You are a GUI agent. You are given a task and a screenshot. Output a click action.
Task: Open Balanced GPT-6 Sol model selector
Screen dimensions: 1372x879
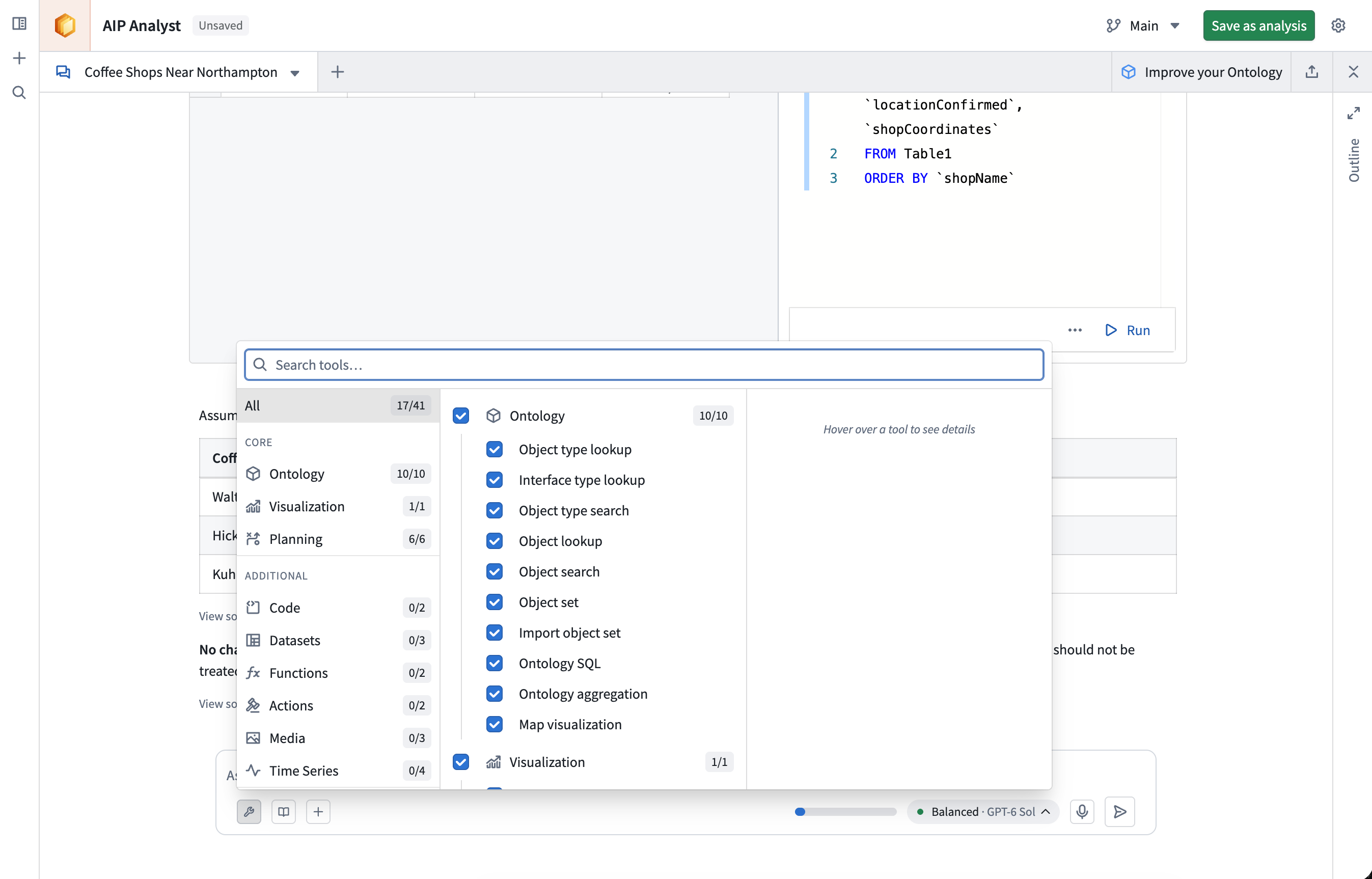983,812
